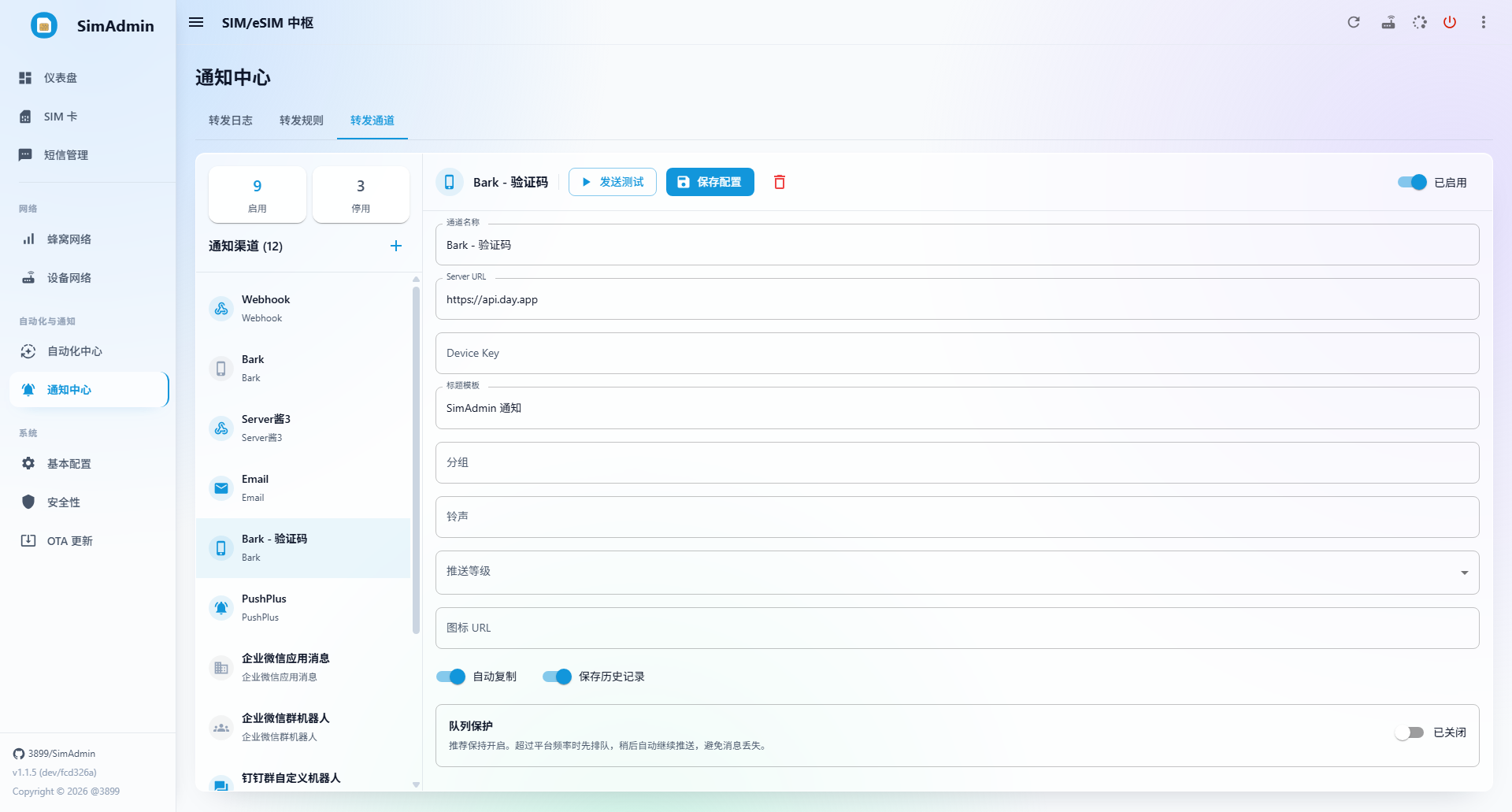The height and width of the screenshot is (812, 1512).
Task: Click the red power icon
Action: [x=1450, y=22]
